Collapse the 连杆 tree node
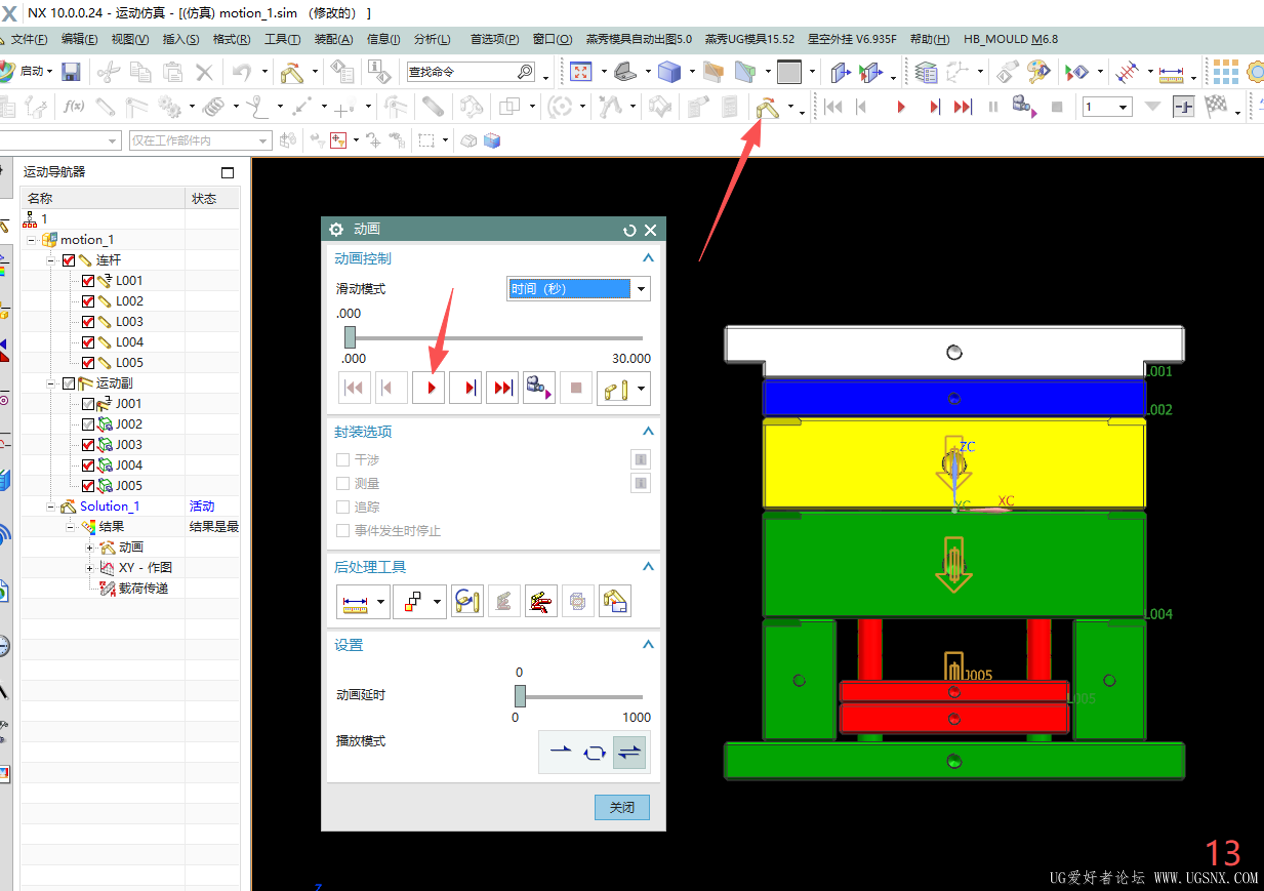The image size is (1264, 891). coord(51,260)
